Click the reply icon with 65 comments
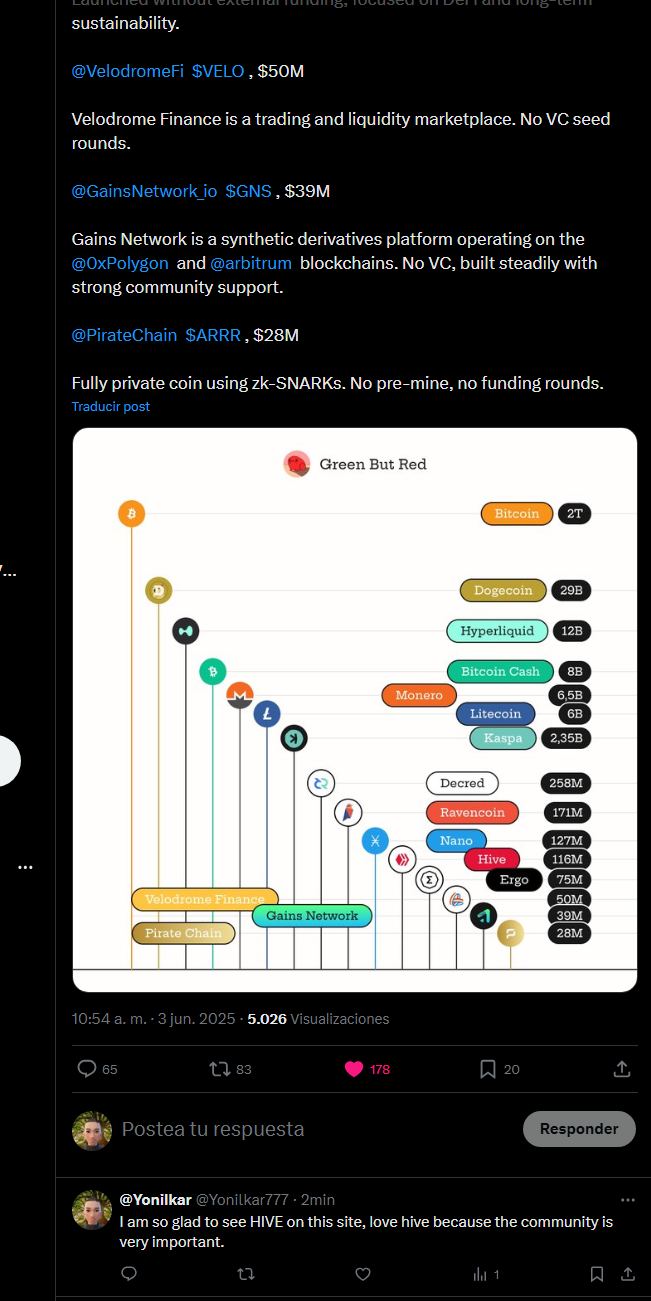The width and height of the screenshot is (651, 1301). pos(87,1069)
